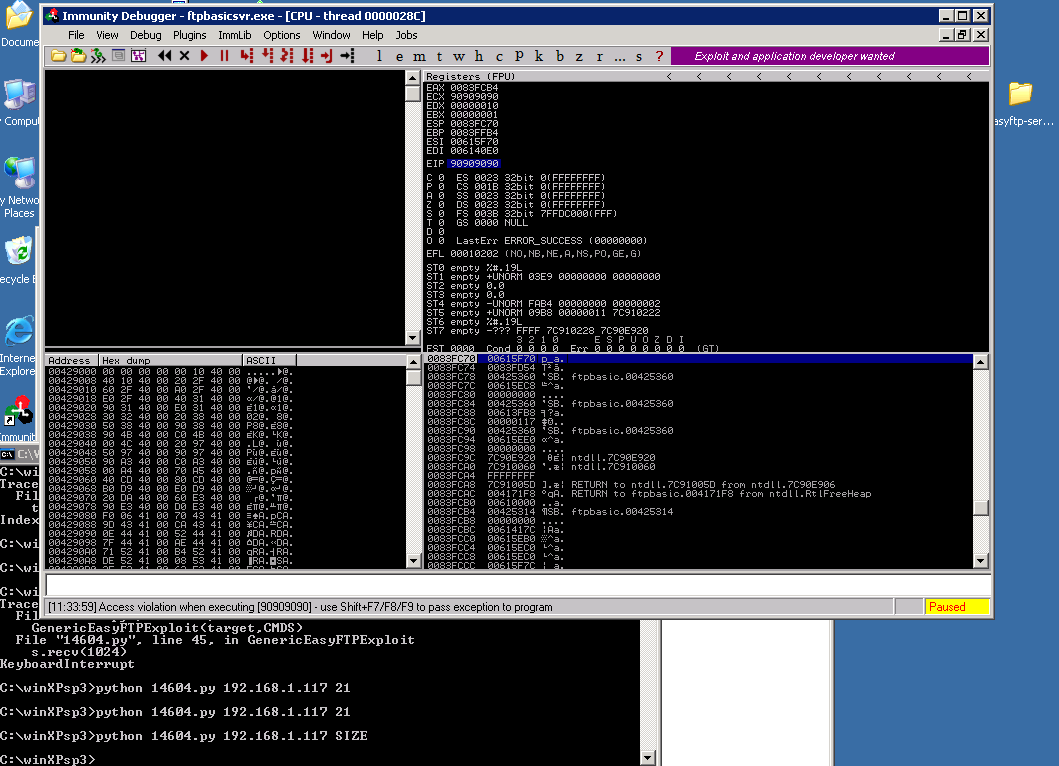Click the Open file folder icon
This screenshot has height=766, width=1059.
(58, 56)
